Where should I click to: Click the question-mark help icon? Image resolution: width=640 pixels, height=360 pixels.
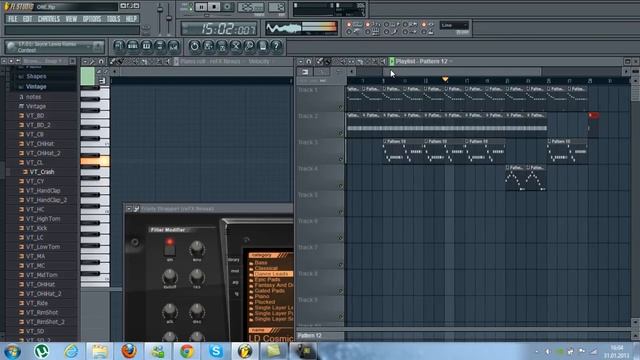276,46
